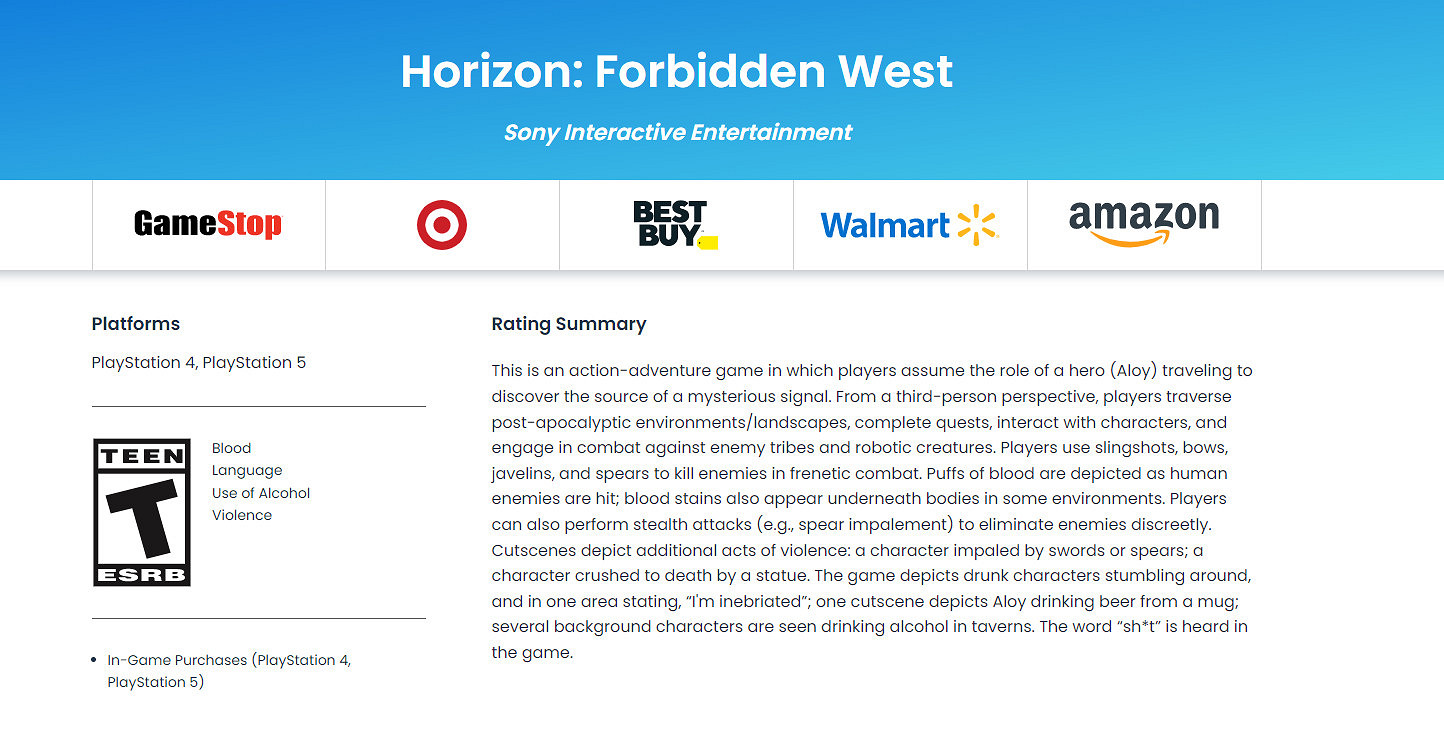1444x740 pixels.
Task: Select the Sony Interactive Entertainment publisher name
Action: pyautogui.click(x=678, y=132)
